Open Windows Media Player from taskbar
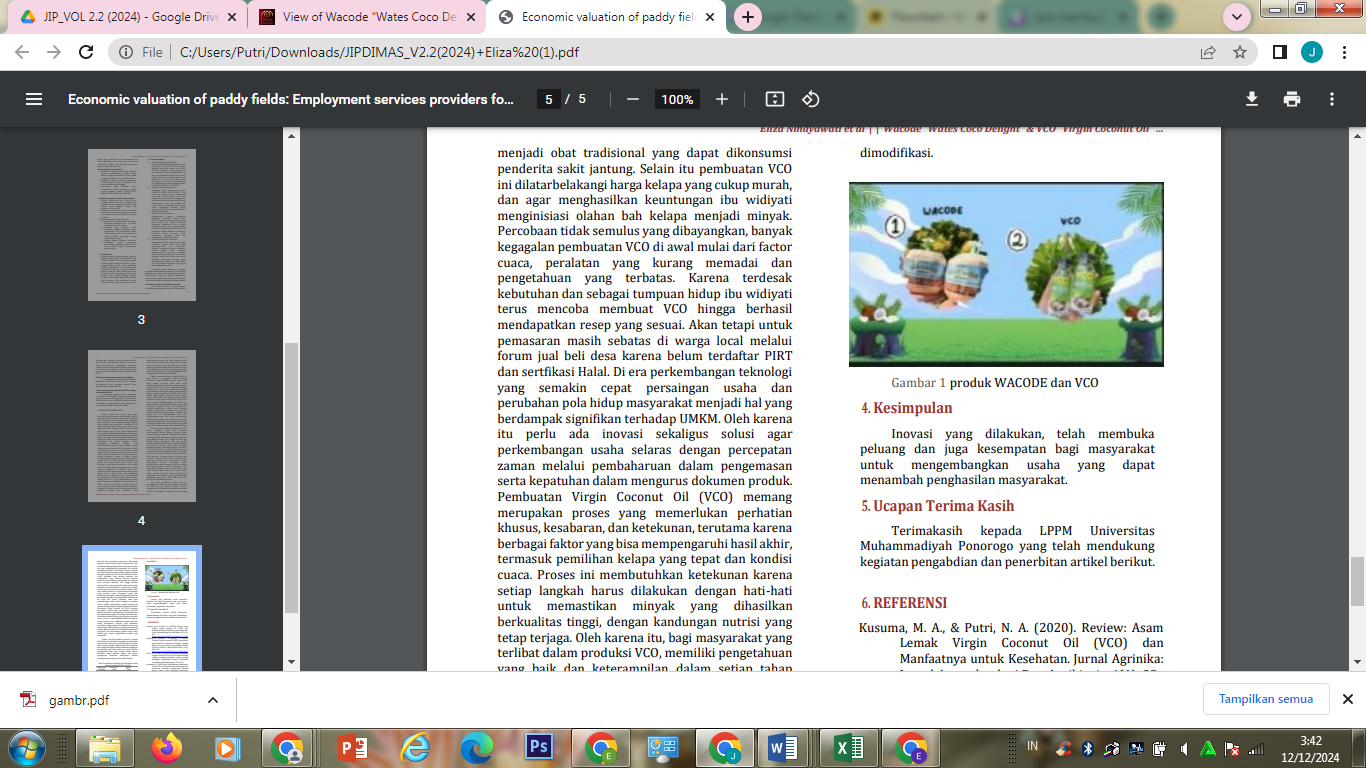The height and width of the screenshot is (768, 1366). pyautogui.click(x=226, y=748)
